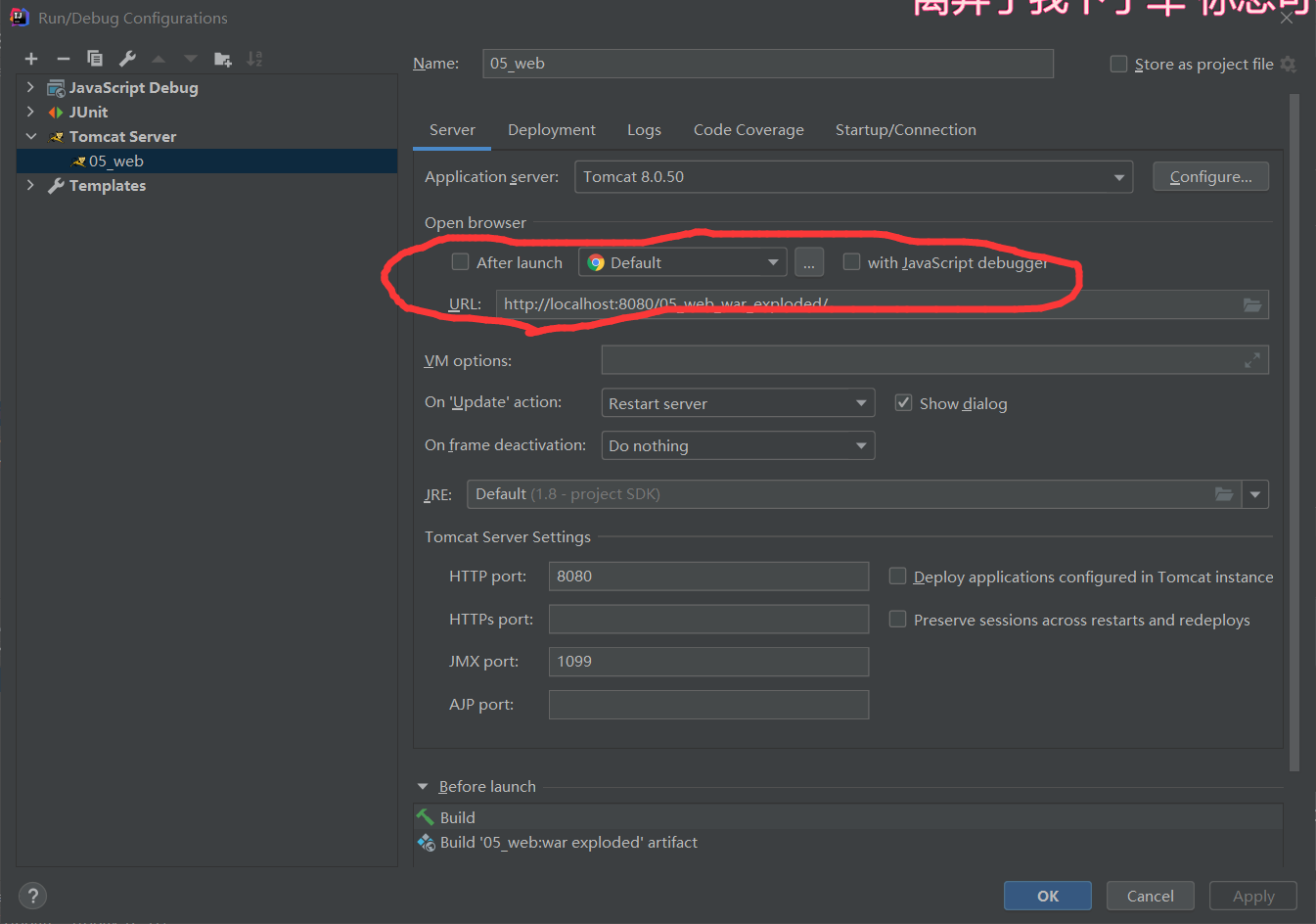Screen dimensions: 1316x924
Task: Click the URL input field
Action: 883,304
